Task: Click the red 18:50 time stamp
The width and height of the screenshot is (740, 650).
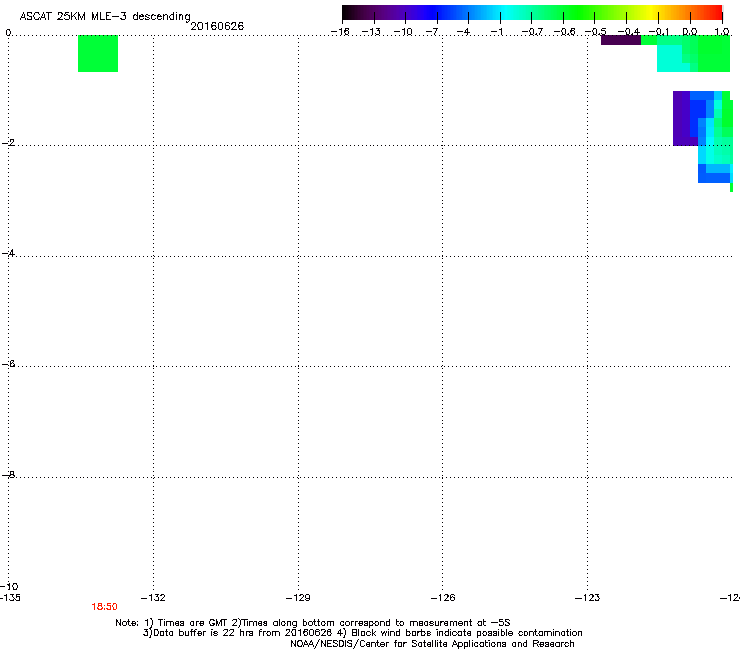Action: tap(104, 607)
